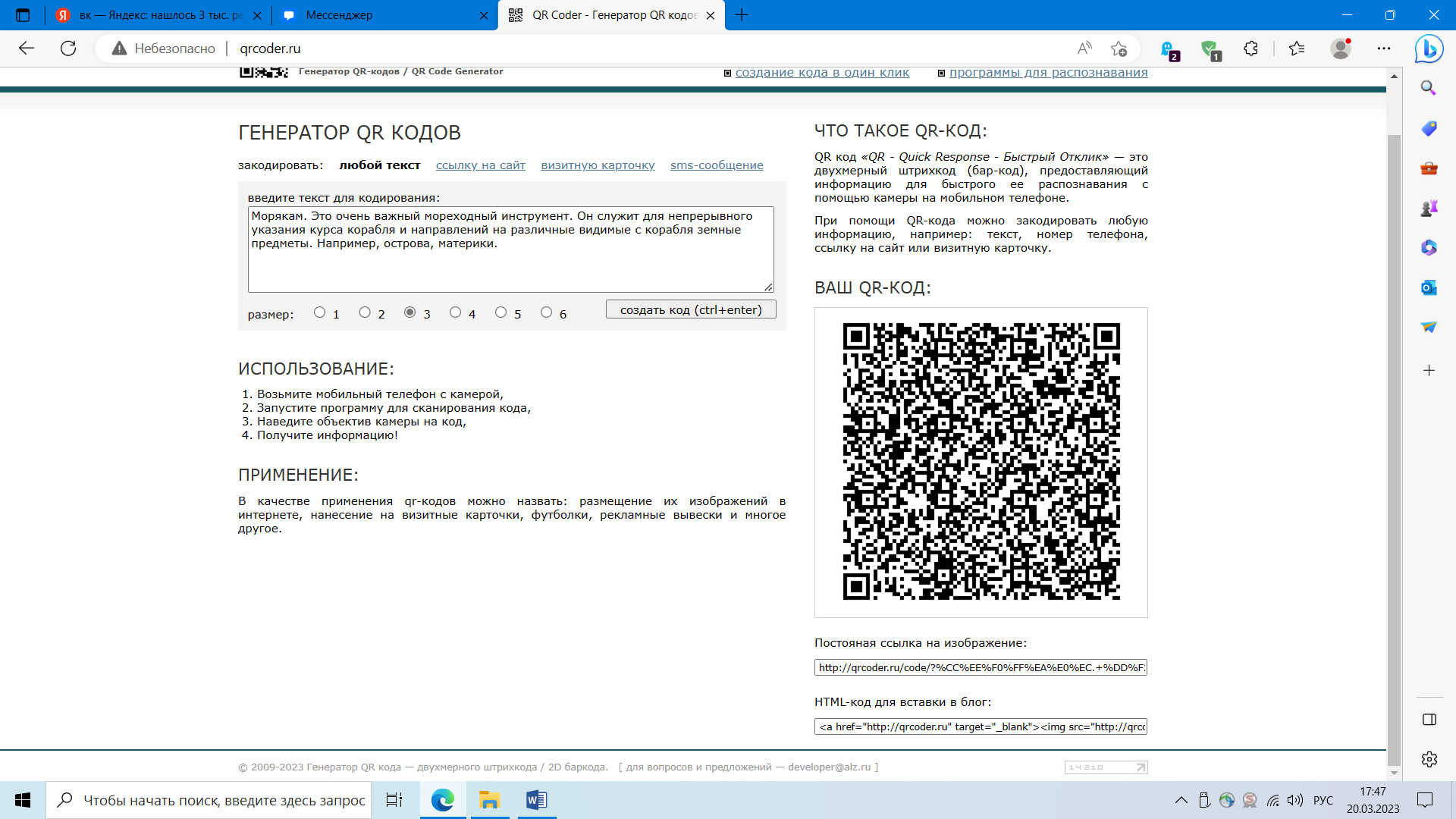The image size is (1456, 819).
Task: Click the Windows Start button
Action: [23, 800]
